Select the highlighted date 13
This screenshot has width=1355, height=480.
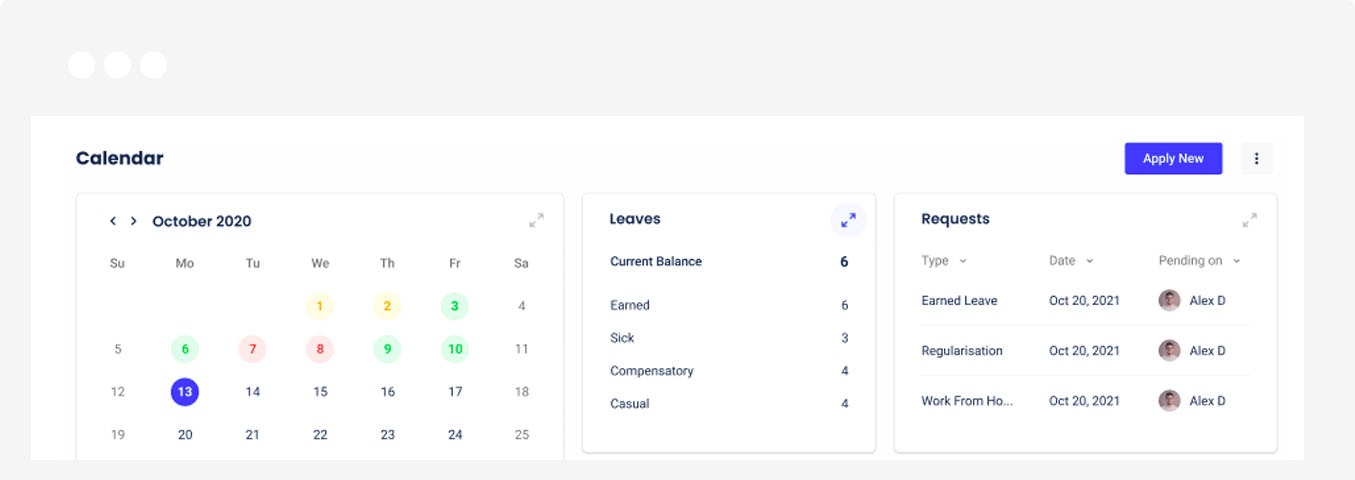pos(185,392)
